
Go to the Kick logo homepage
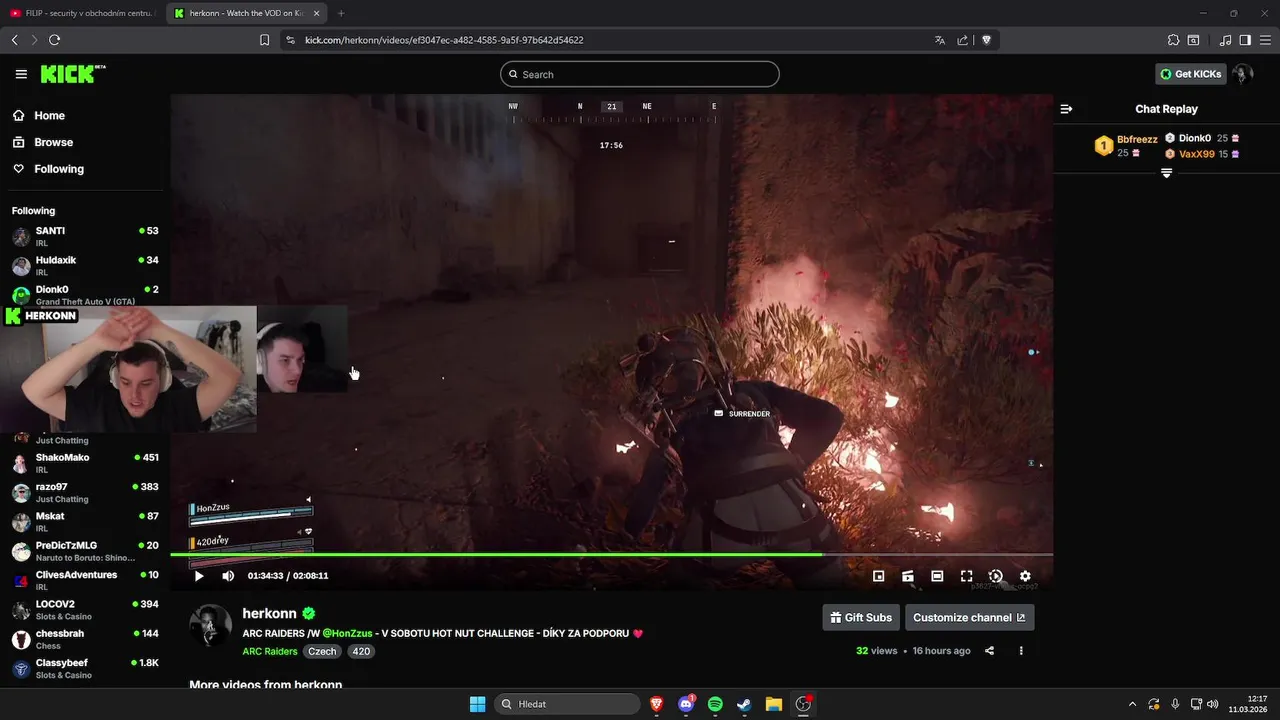72,74
